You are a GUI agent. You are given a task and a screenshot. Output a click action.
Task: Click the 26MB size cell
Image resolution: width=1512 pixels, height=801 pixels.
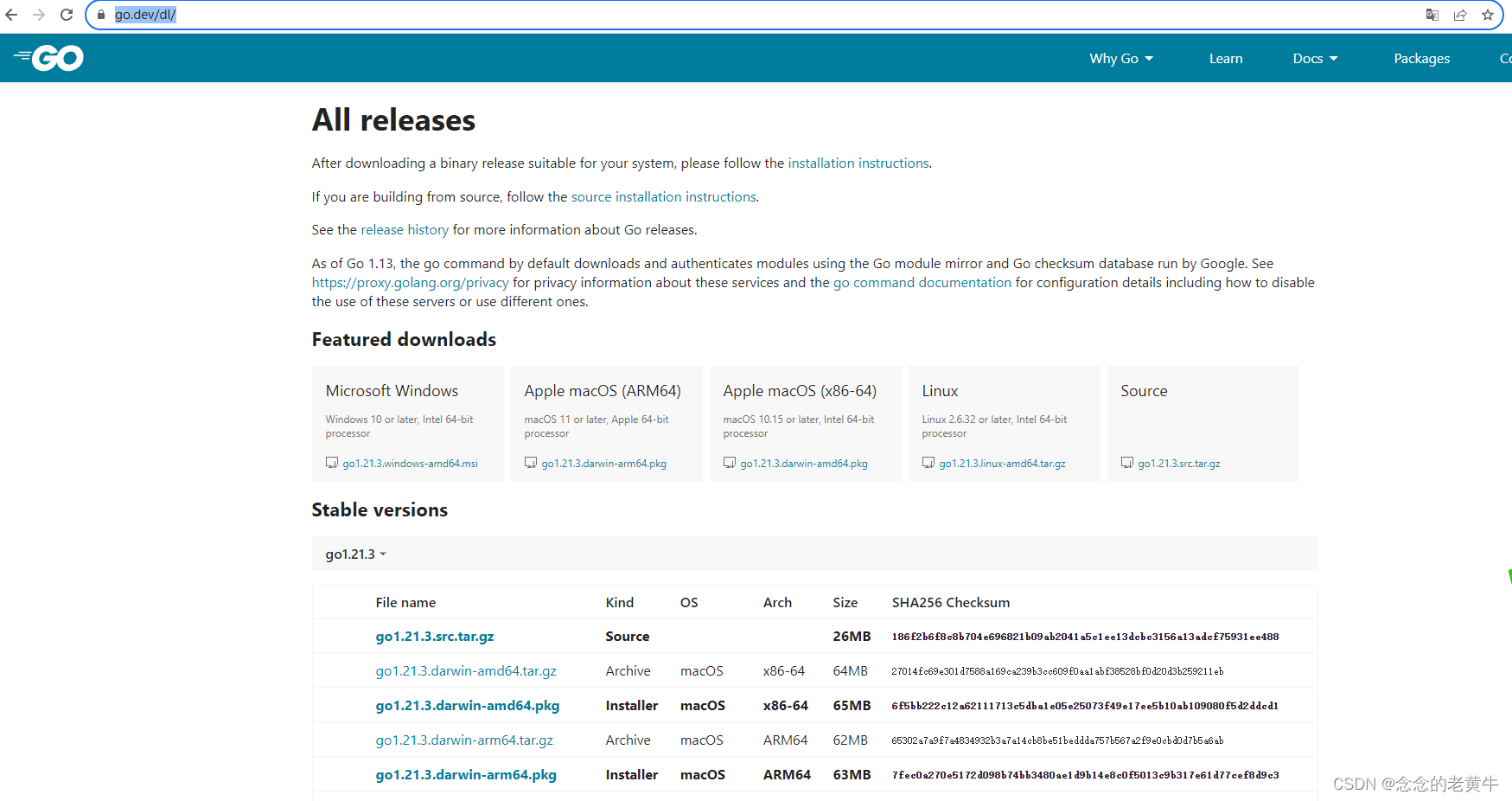[x=852, y=637]
